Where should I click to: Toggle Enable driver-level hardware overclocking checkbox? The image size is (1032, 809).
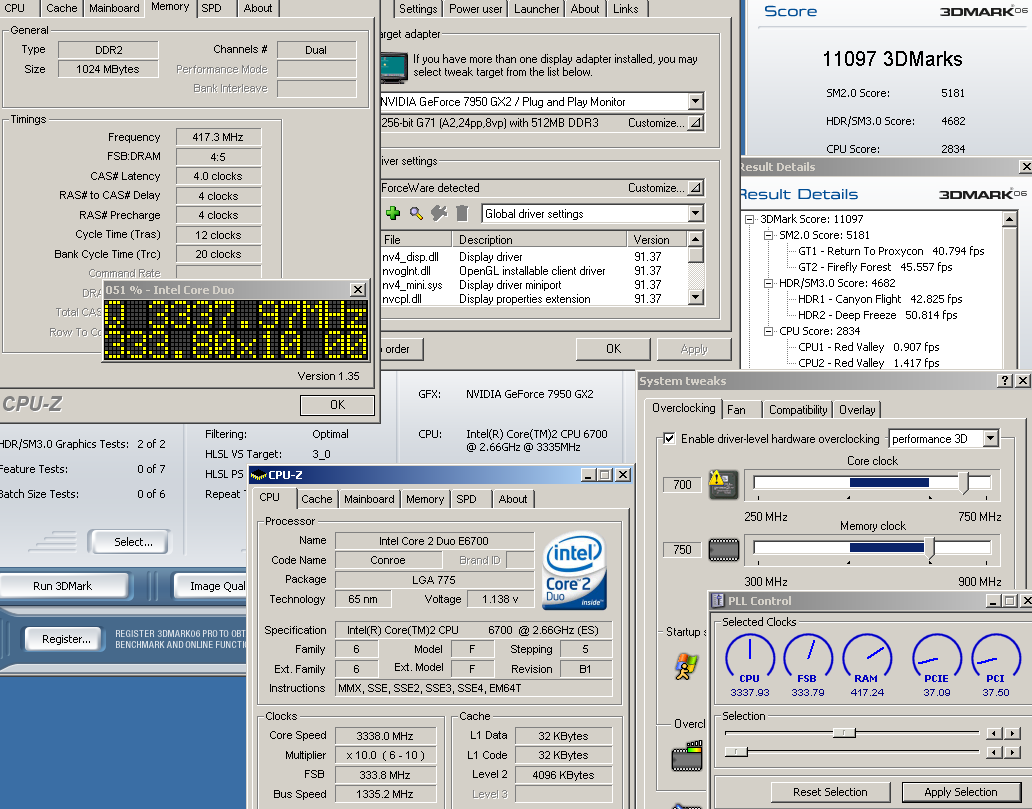pyautogui.click(x=669, y=438)
